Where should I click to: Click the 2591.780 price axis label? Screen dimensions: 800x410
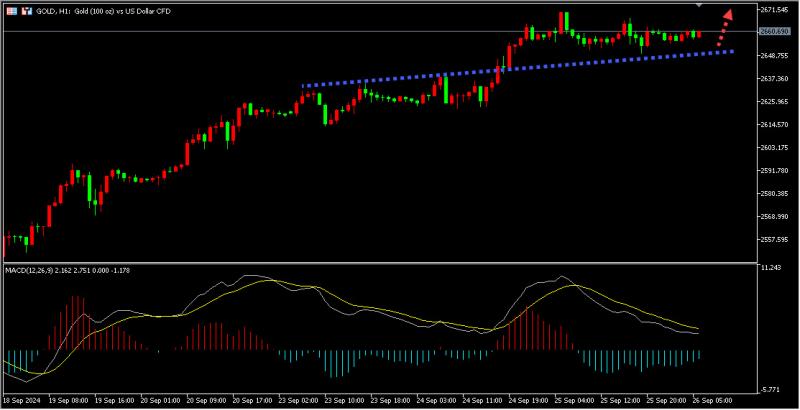click(x=775, y=170)
